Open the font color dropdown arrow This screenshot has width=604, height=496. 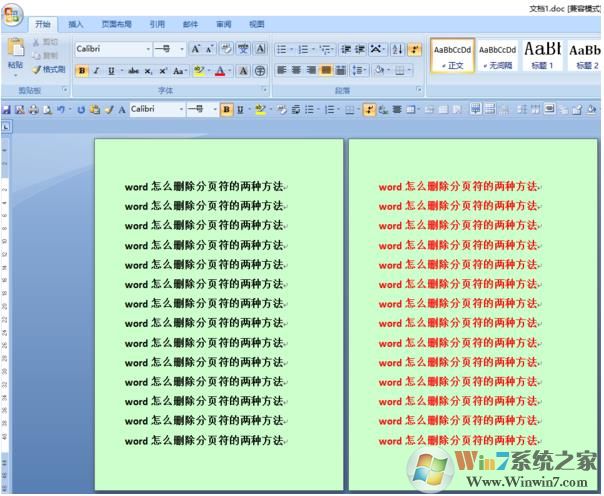(229, 71)
